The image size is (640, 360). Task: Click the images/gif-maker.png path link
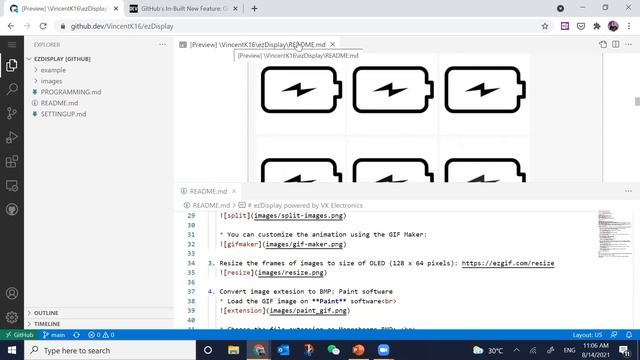click(304, 244)
